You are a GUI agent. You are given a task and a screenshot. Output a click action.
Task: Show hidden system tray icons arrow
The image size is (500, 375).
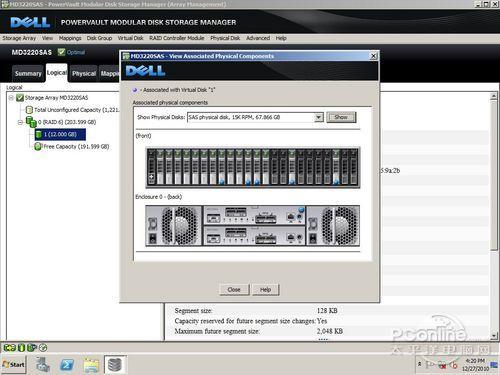420,364
